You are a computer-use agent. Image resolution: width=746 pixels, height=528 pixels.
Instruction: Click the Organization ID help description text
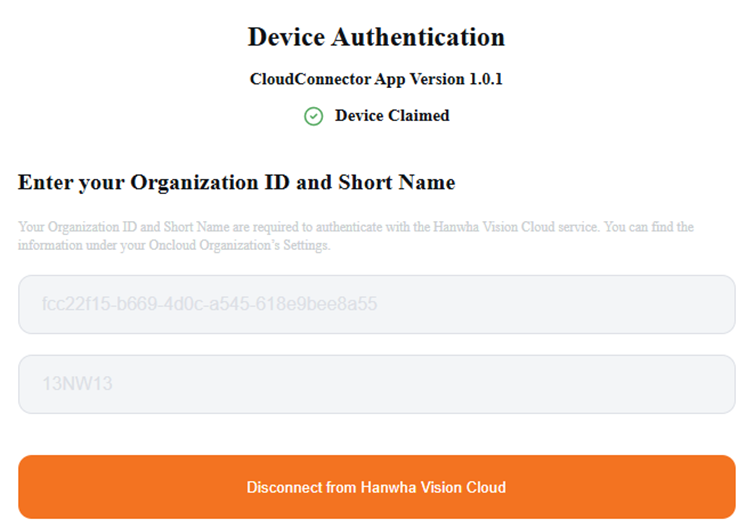coord(356,236)
